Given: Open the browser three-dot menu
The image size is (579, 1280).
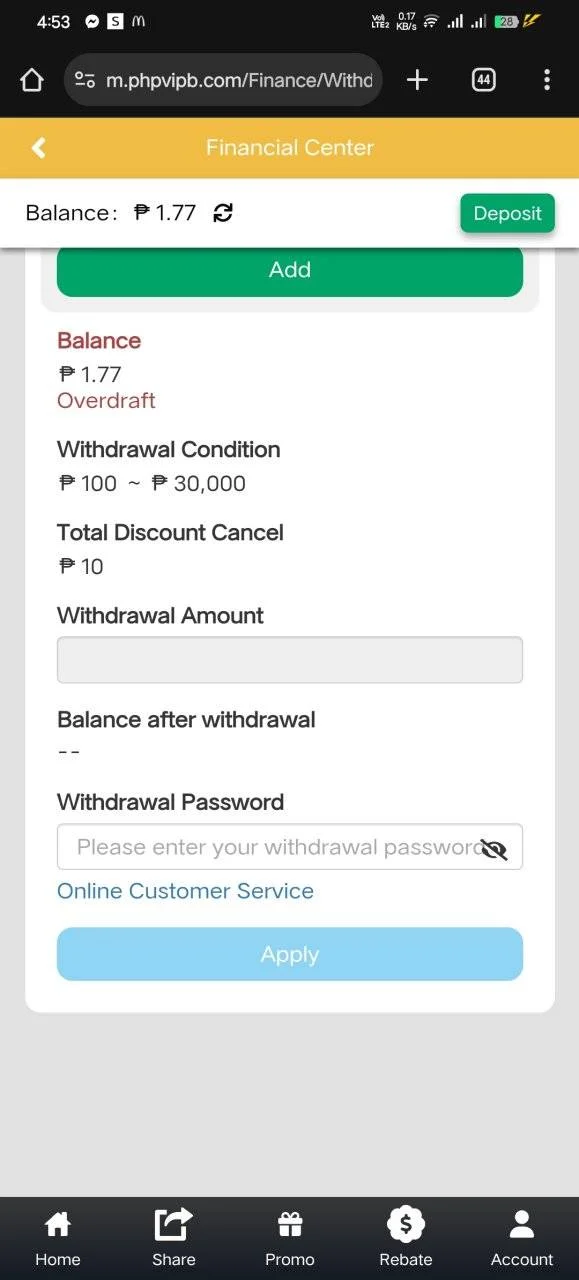Looking at the screenshot, I should pos(546,81).
